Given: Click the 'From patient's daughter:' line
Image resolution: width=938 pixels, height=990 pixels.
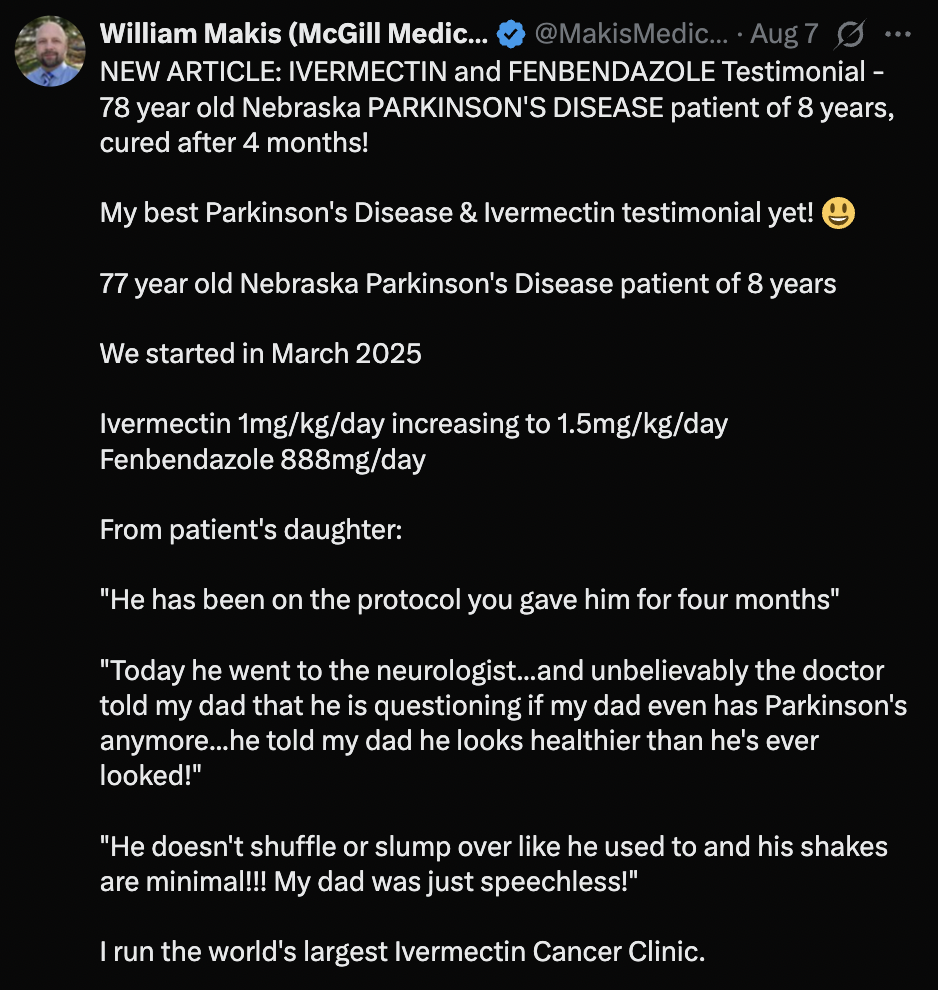Looking at the screenshot, I should tap(251, 530).
